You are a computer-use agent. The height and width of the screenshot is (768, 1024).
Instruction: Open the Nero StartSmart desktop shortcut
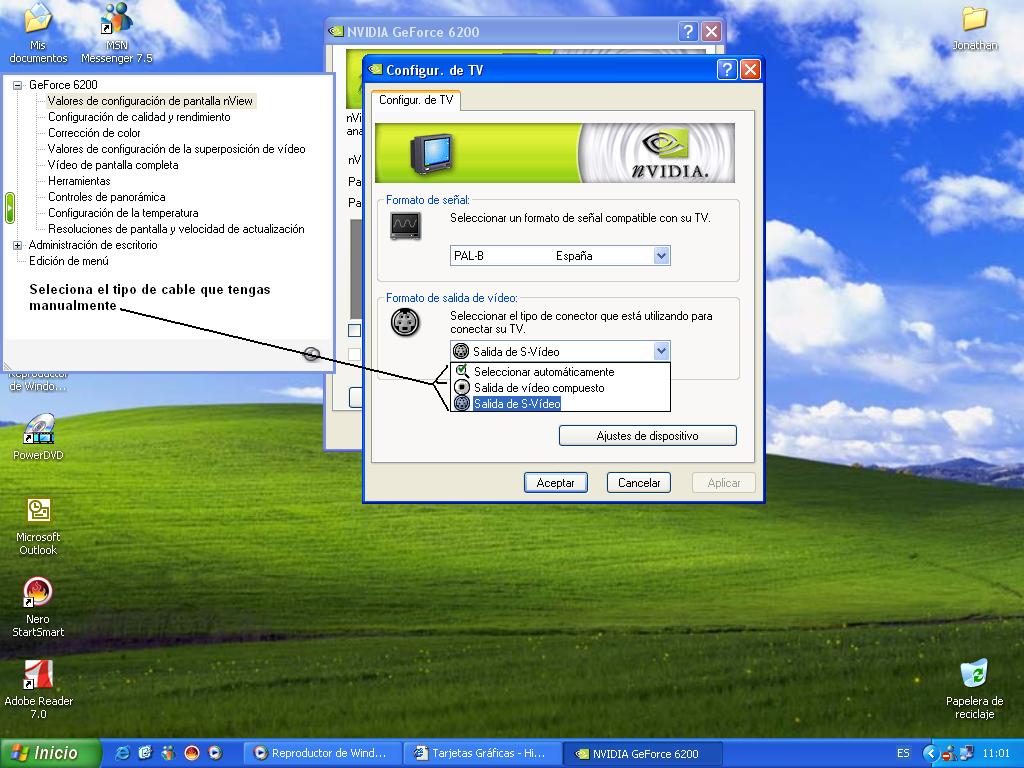38,594
